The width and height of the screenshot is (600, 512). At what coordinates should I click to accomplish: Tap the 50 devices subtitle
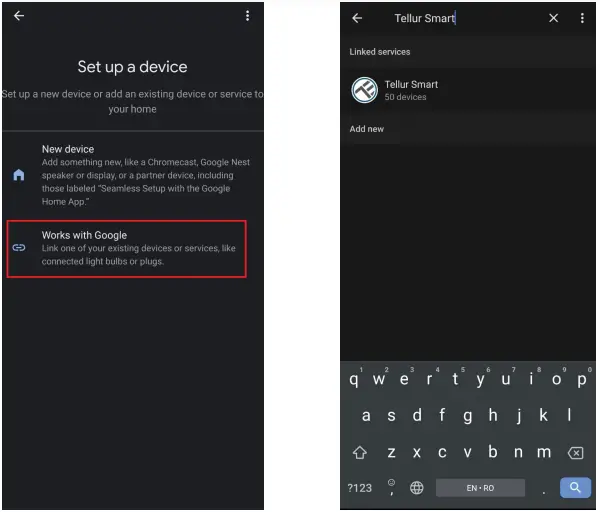(x=405, y=97)
